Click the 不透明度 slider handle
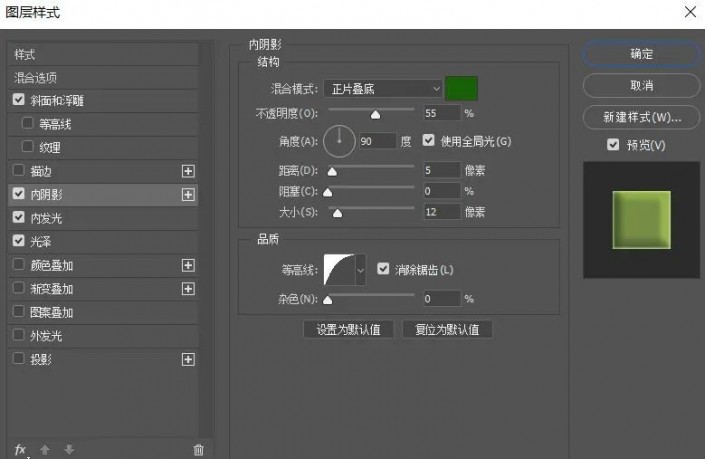705x459 pixels. 375,115
